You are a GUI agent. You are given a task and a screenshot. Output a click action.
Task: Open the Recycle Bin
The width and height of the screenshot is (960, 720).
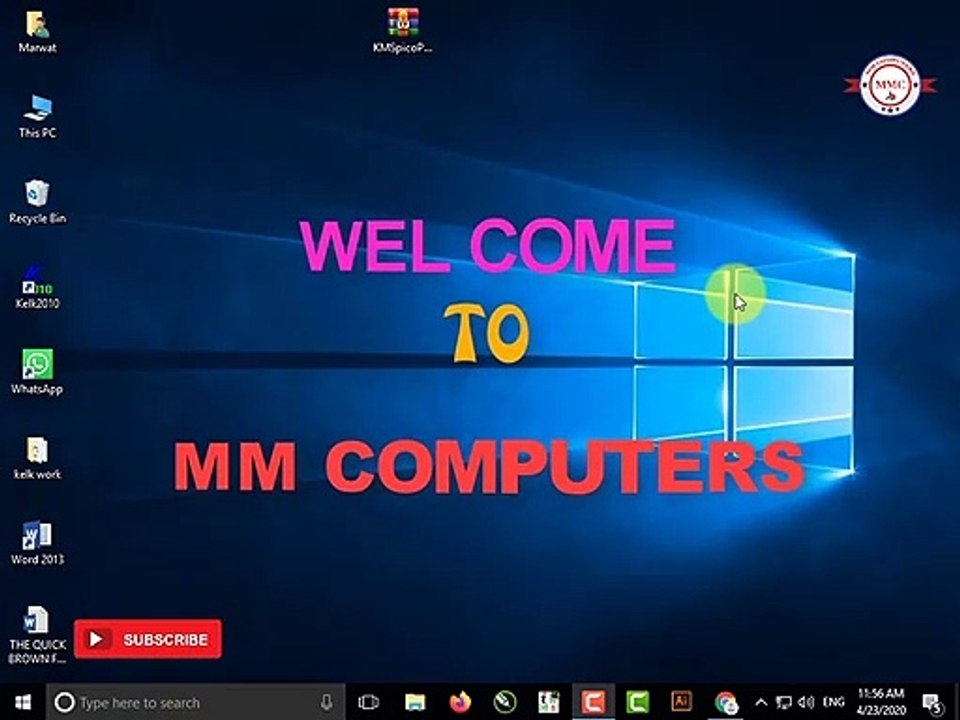[x=37, y=202]
